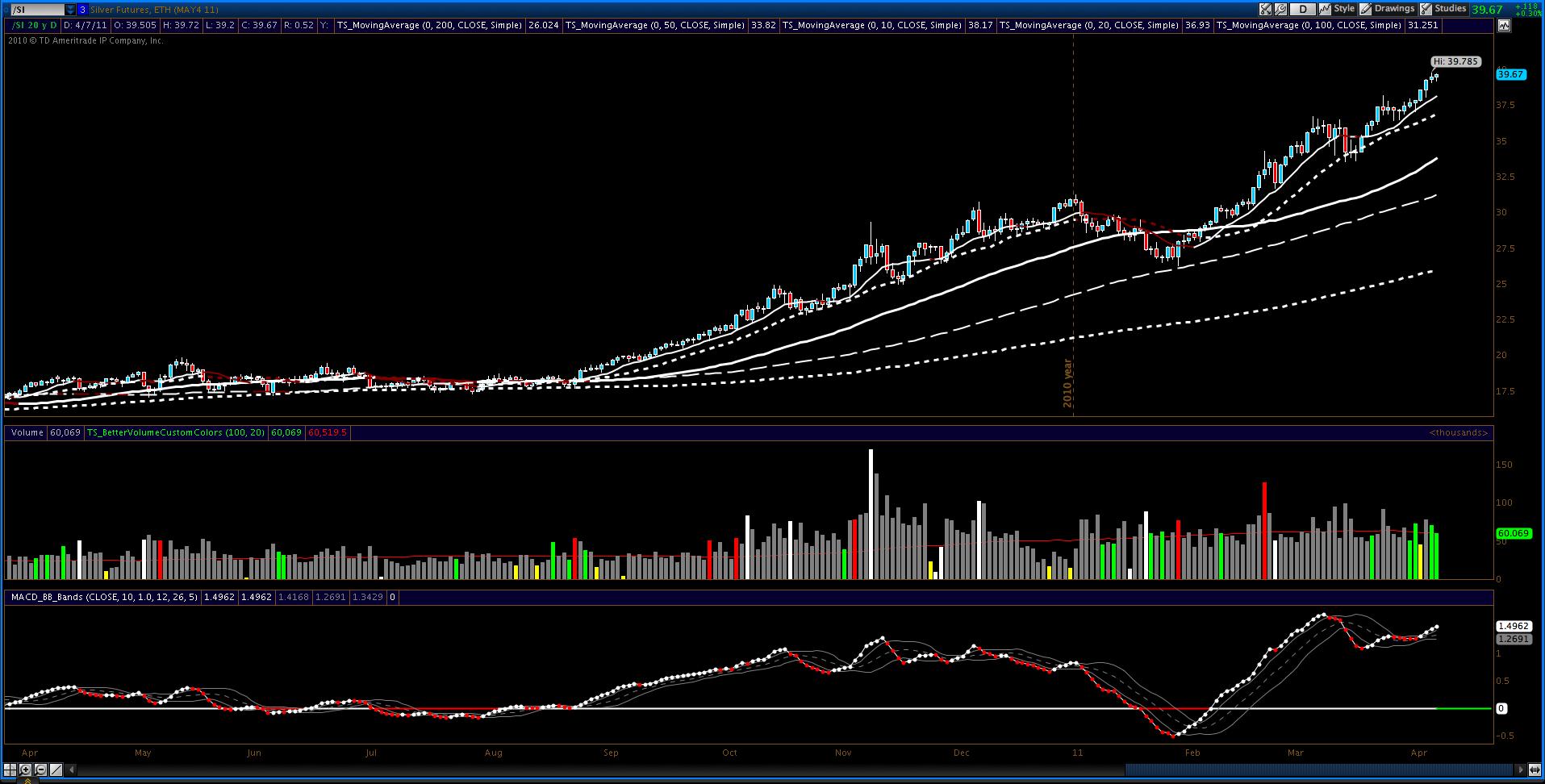Zoom out with the minus magnifier icon
The image size is (1545, 784).
click(40, 769)
